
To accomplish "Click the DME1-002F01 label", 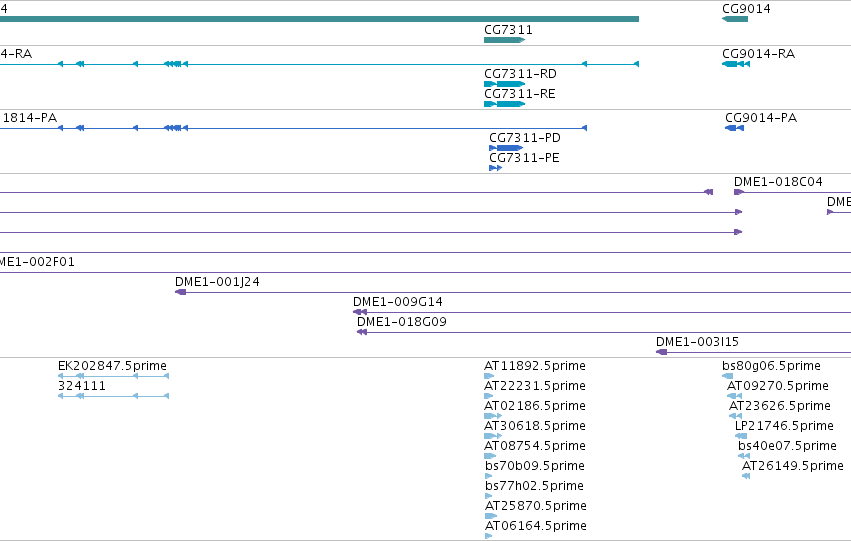I will (37, 262).
